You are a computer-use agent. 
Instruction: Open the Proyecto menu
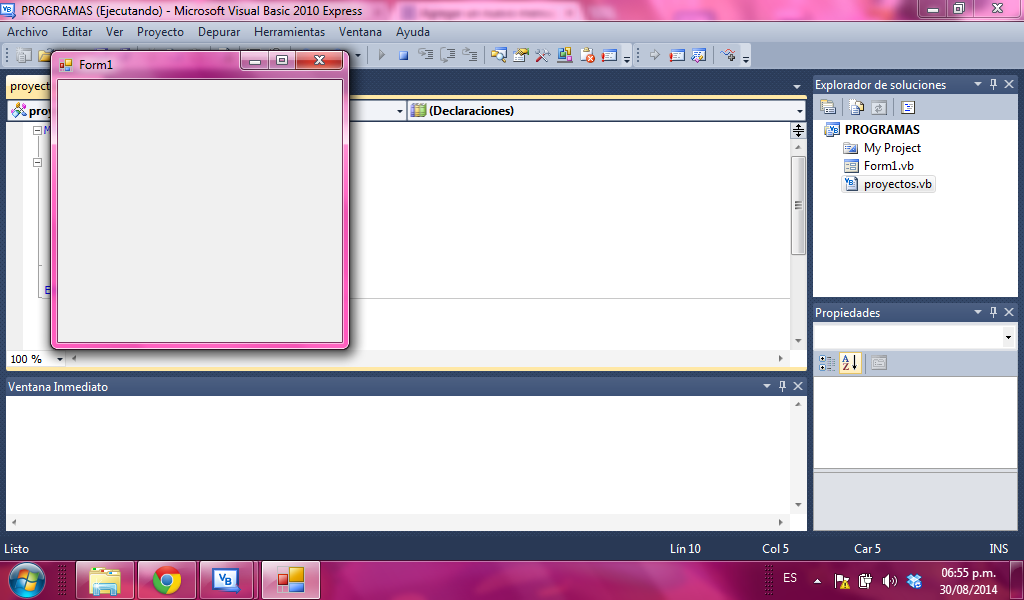coord(160,31)
